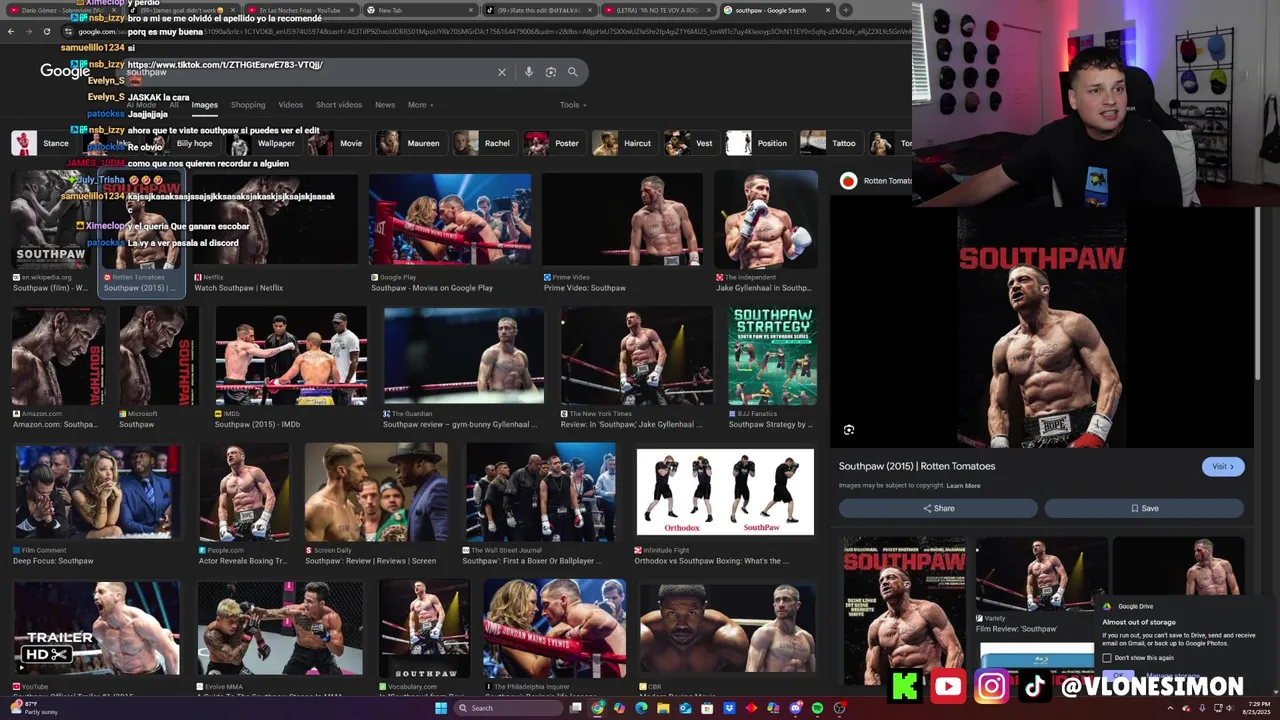Select the Stance filter chip
This screenshot has width=1280, height=720.
pos(42,143)
